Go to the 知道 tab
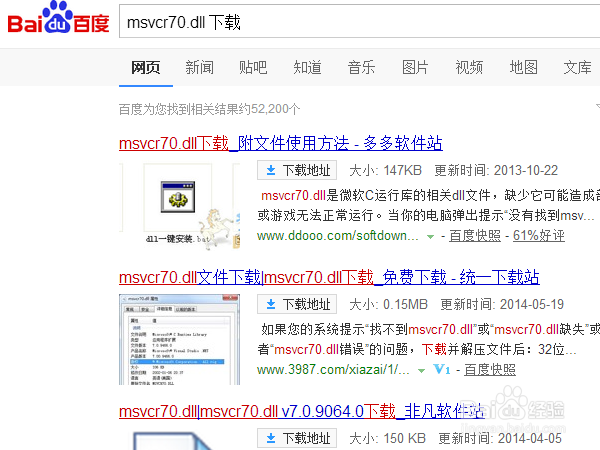600x450 pixels. [307, 68]
